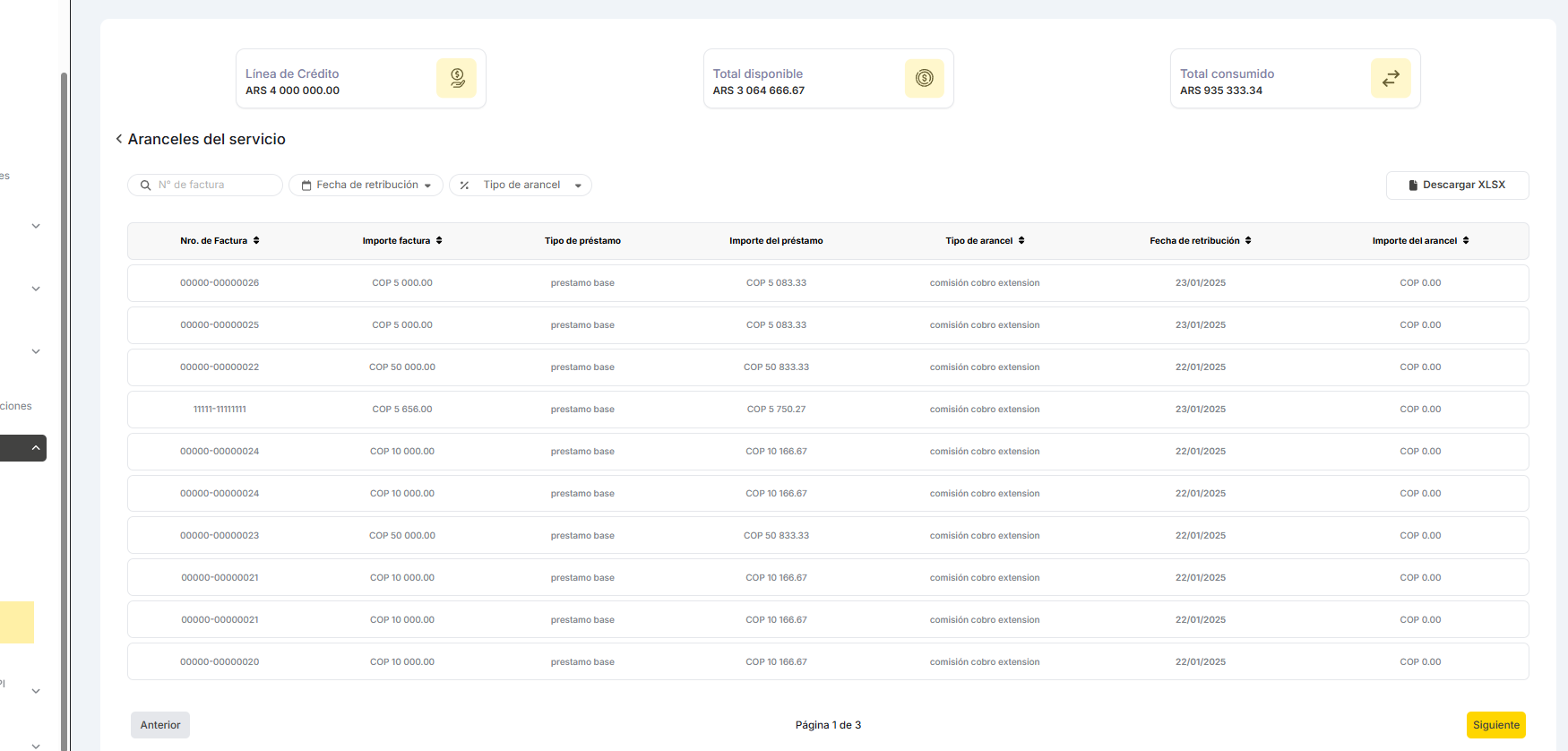The width and height of the screenshot is (1568, 751).
Task: Go back using arrow beside Aranceles del servicio
Action: 118,139
